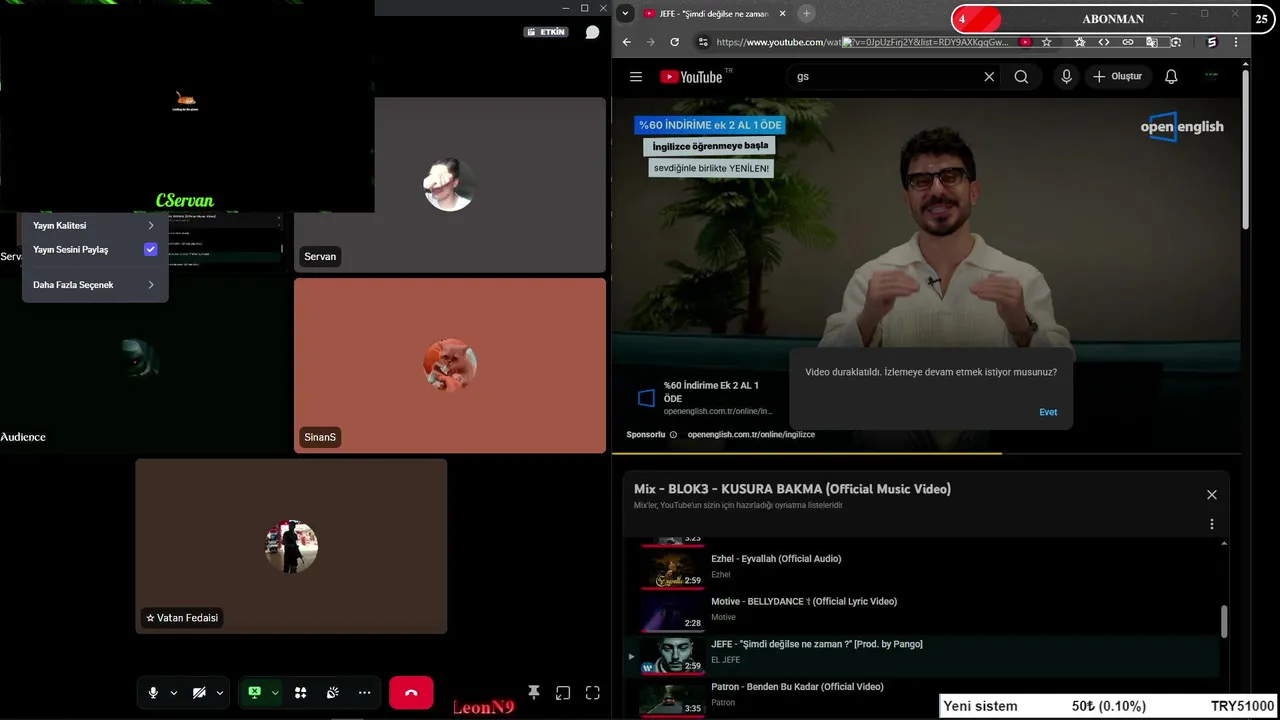Start YouTube voice search
This screenshot has width=1280, height=720.
coord(1067,77)
